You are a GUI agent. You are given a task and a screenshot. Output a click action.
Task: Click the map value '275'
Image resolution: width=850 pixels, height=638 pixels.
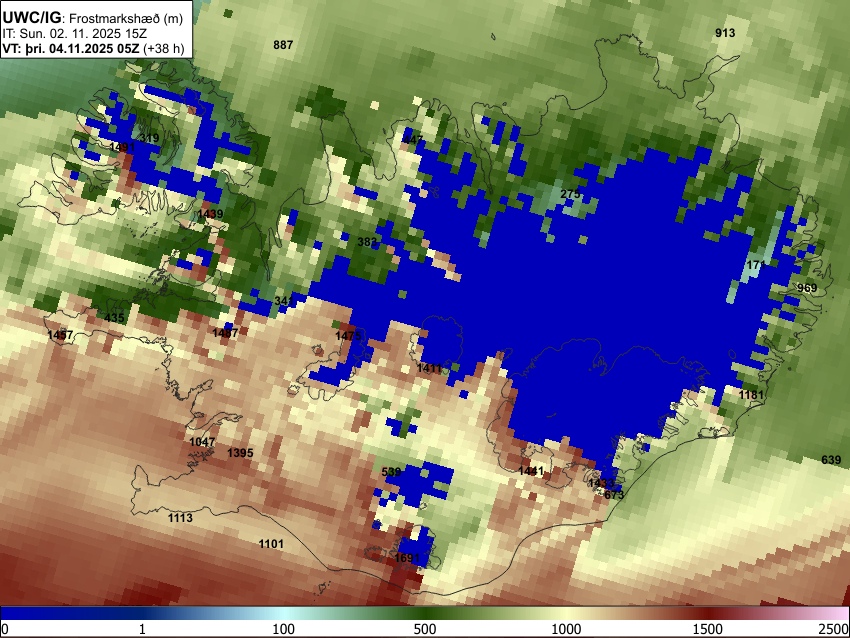(x=570, y=194)
